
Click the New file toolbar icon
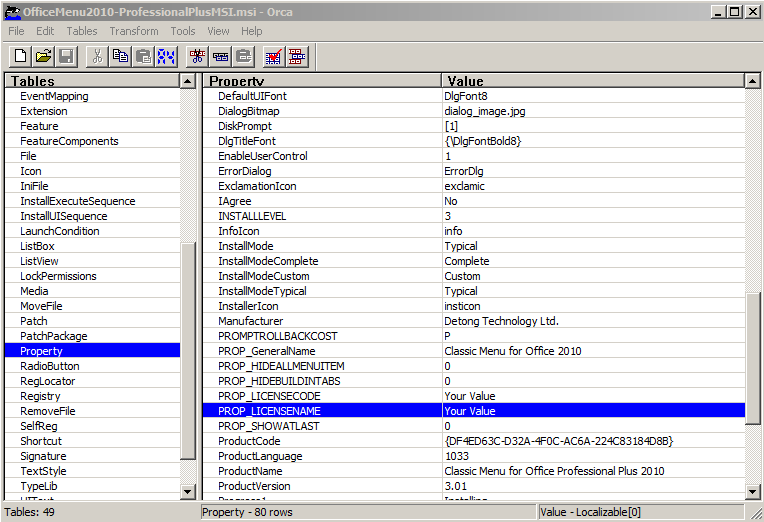[20, 57]
